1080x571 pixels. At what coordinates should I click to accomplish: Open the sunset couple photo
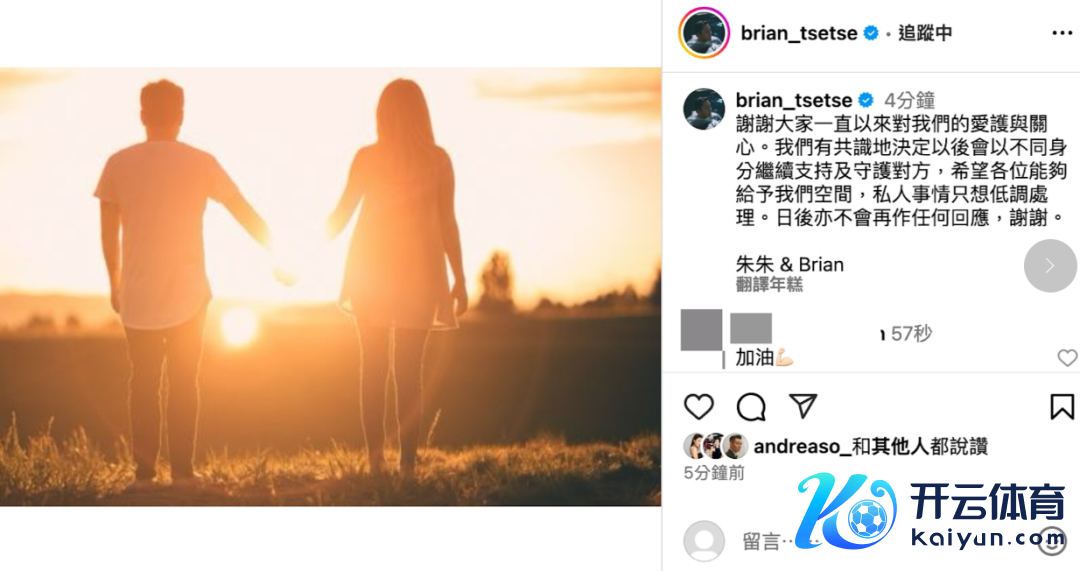[x=331, y=287]
